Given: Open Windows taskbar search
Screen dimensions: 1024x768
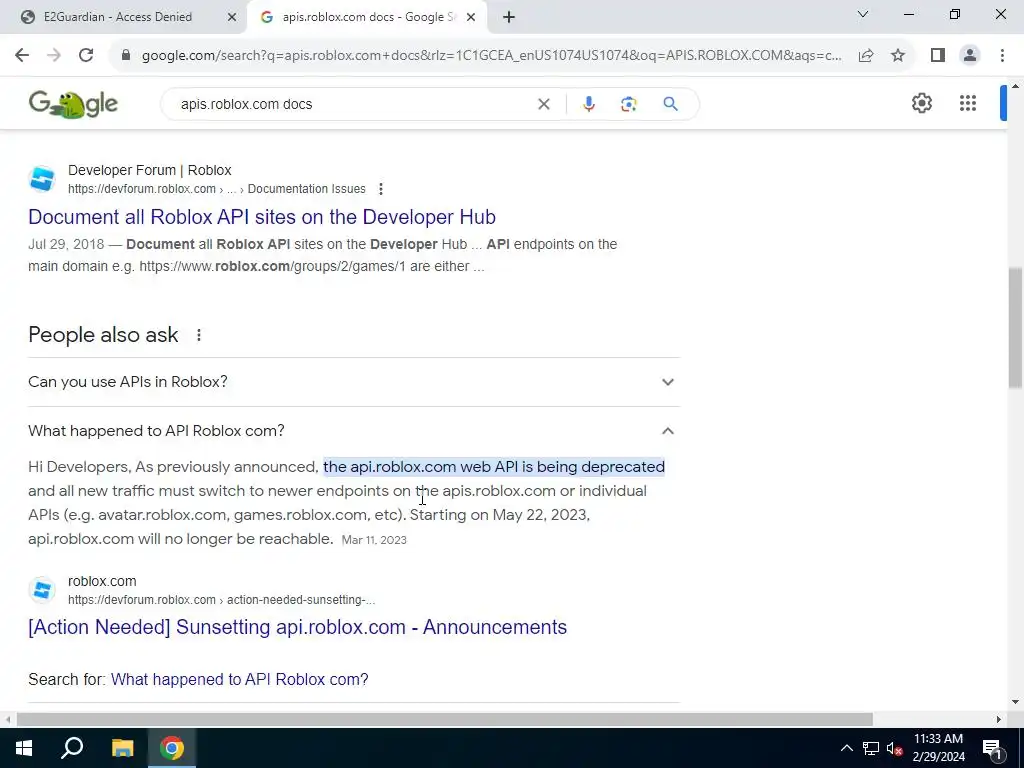Looking at the screenshot, I should click(72, 748).
